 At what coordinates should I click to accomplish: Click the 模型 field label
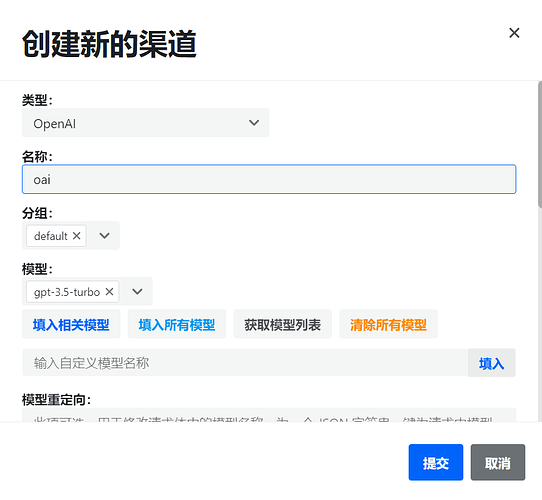pos(37,269)
